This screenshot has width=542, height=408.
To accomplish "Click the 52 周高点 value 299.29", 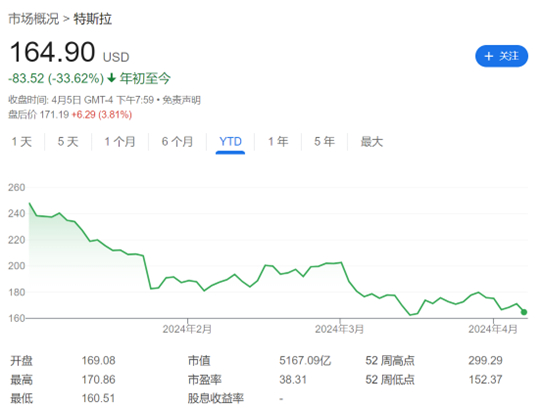I will (x=485, y=361).
